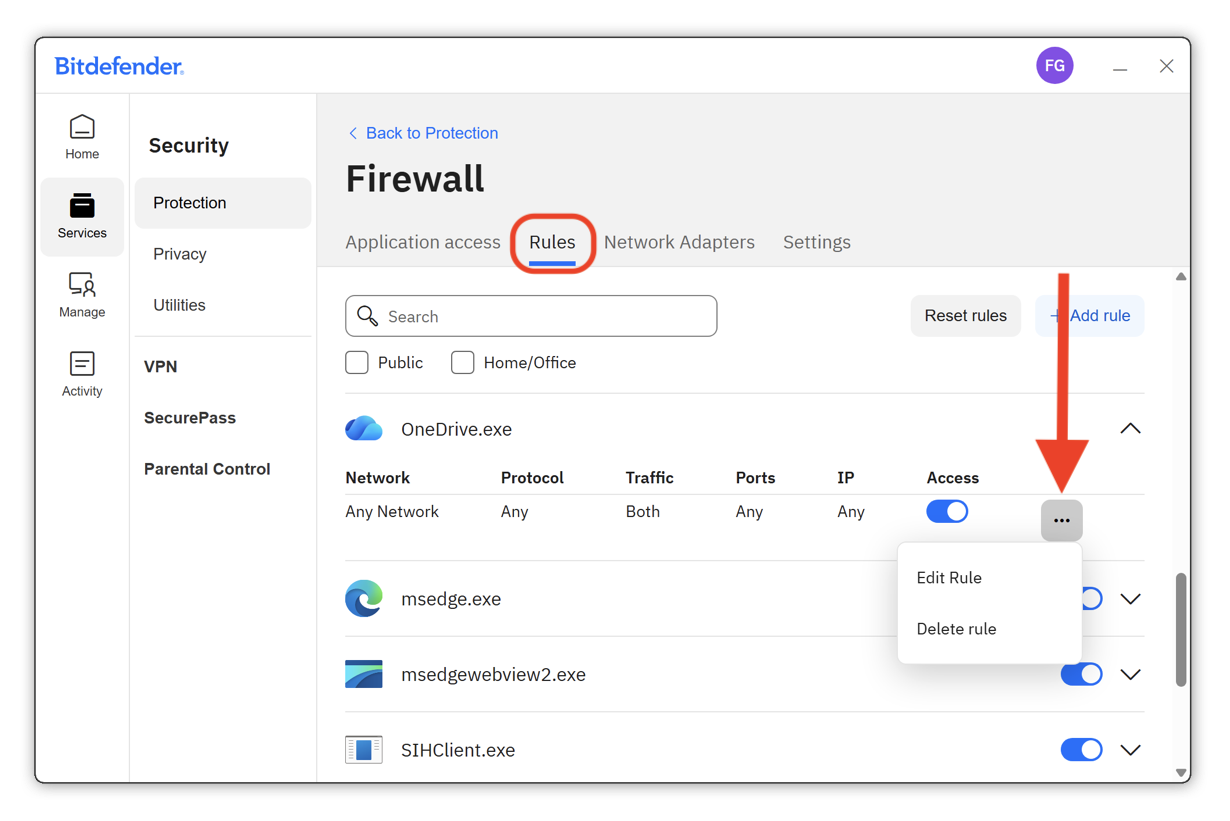Viewport: 1230px width, 821px height.
Task: Switch to Application access tab
Action: click(x=422, y=242)
